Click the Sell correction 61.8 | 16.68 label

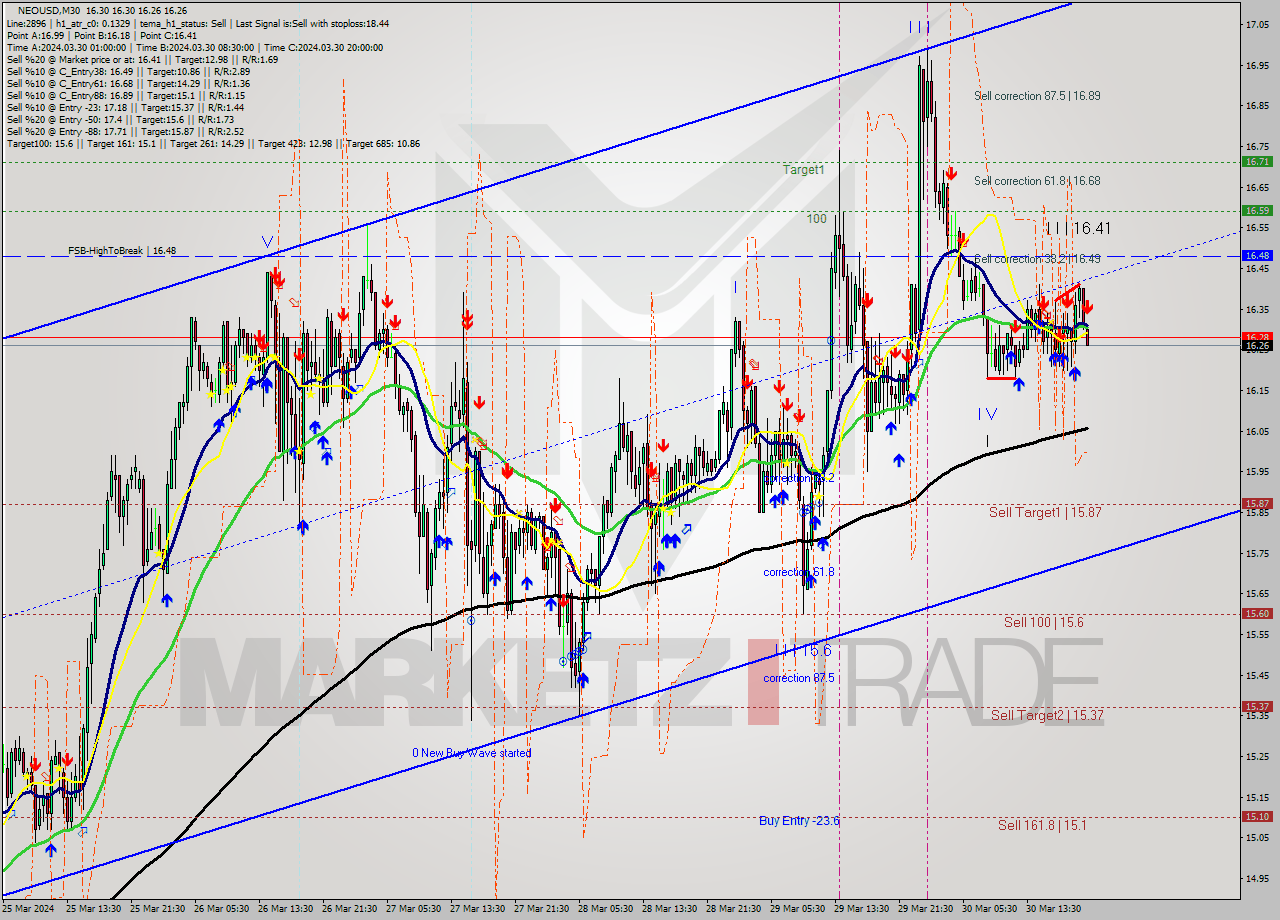pyautogui.click(x=1037, y=181)
